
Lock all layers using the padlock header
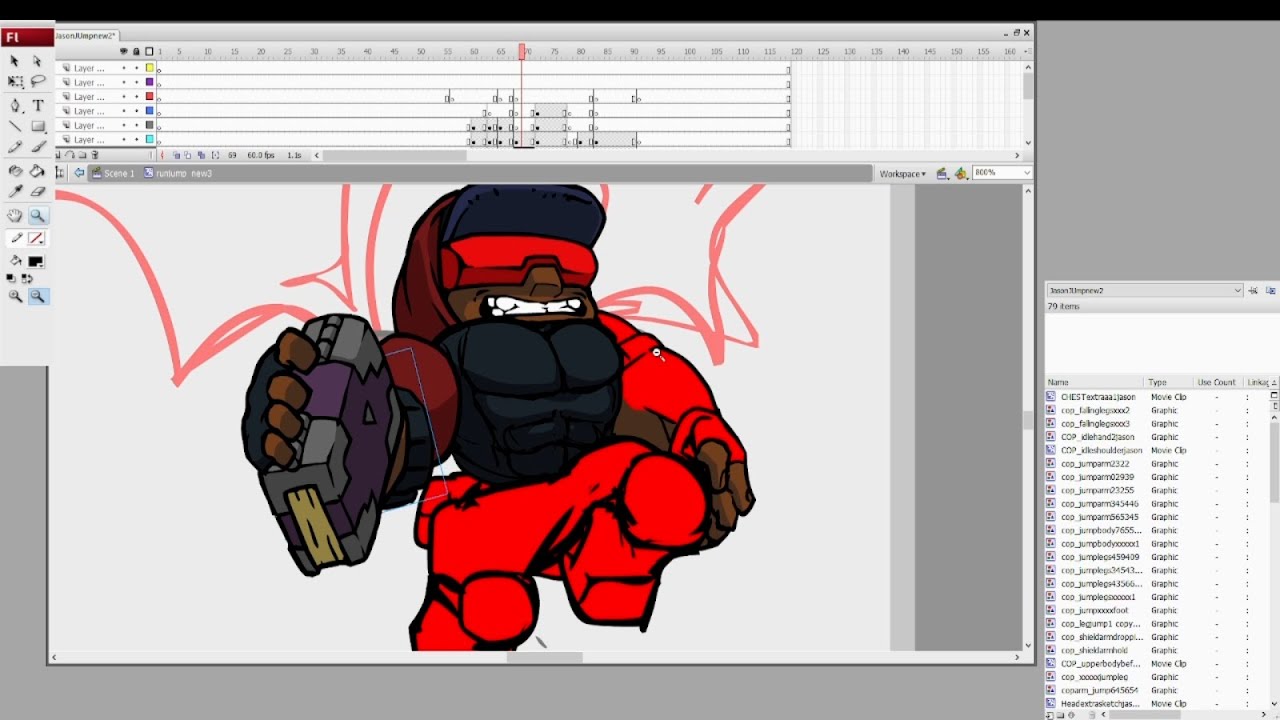[x=136, y=51]
